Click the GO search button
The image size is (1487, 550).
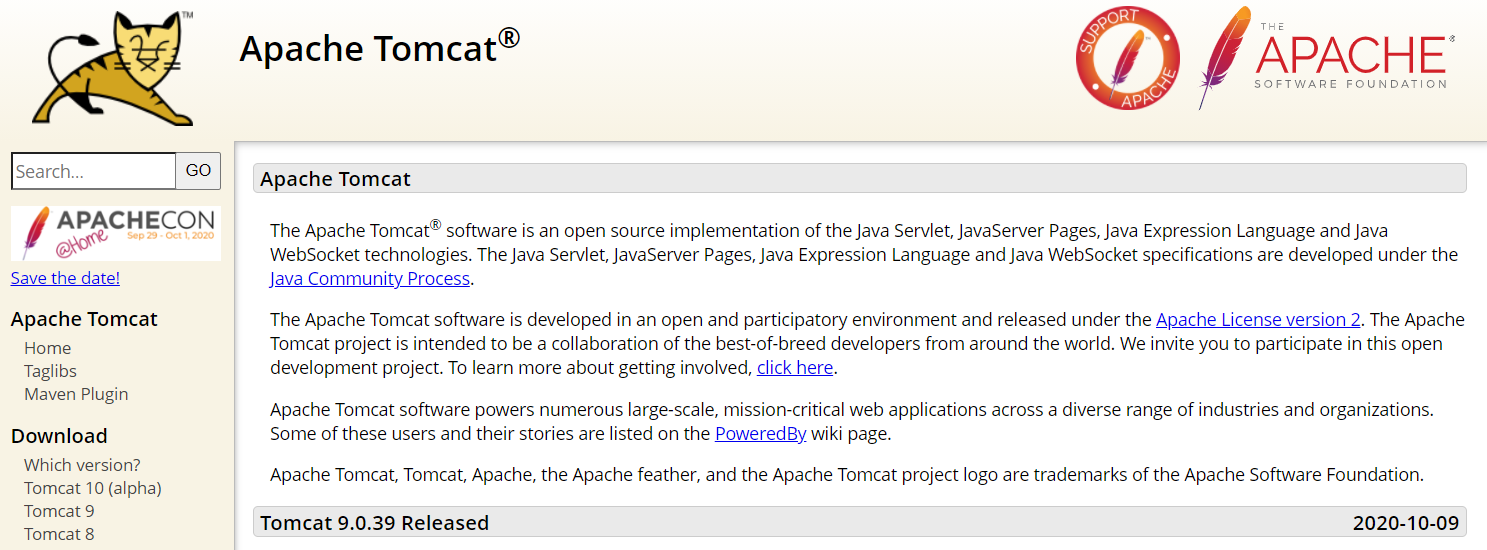tap(198, 171)
